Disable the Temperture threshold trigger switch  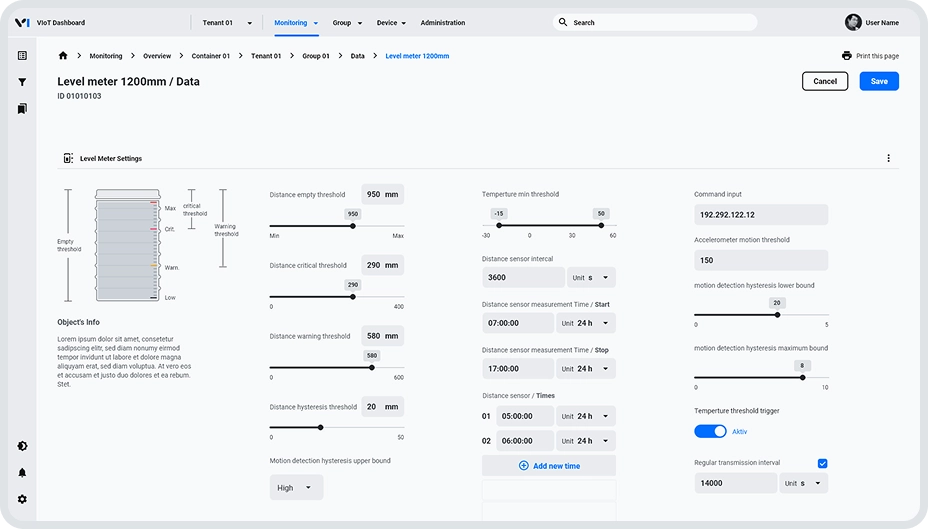coord(710,431)
